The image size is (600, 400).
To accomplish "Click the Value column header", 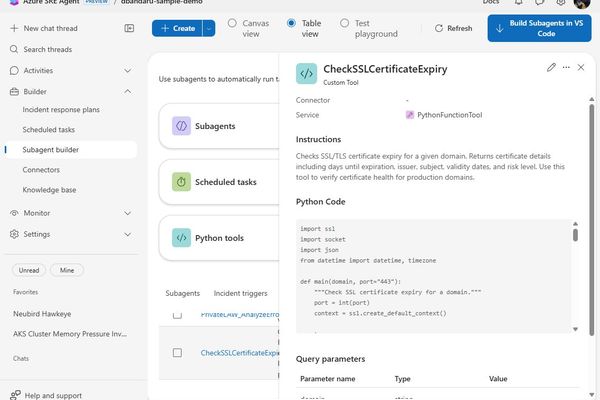I will point(498,379).
